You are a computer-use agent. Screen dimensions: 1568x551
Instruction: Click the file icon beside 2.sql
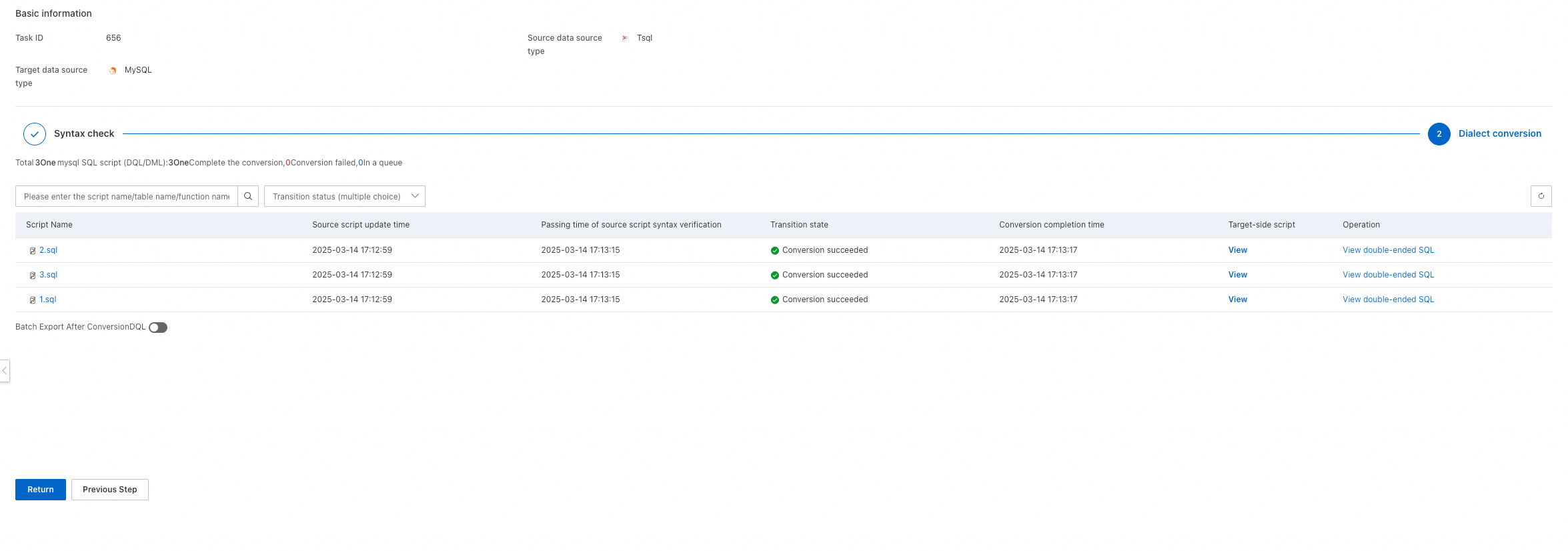(x=32, y=251)
